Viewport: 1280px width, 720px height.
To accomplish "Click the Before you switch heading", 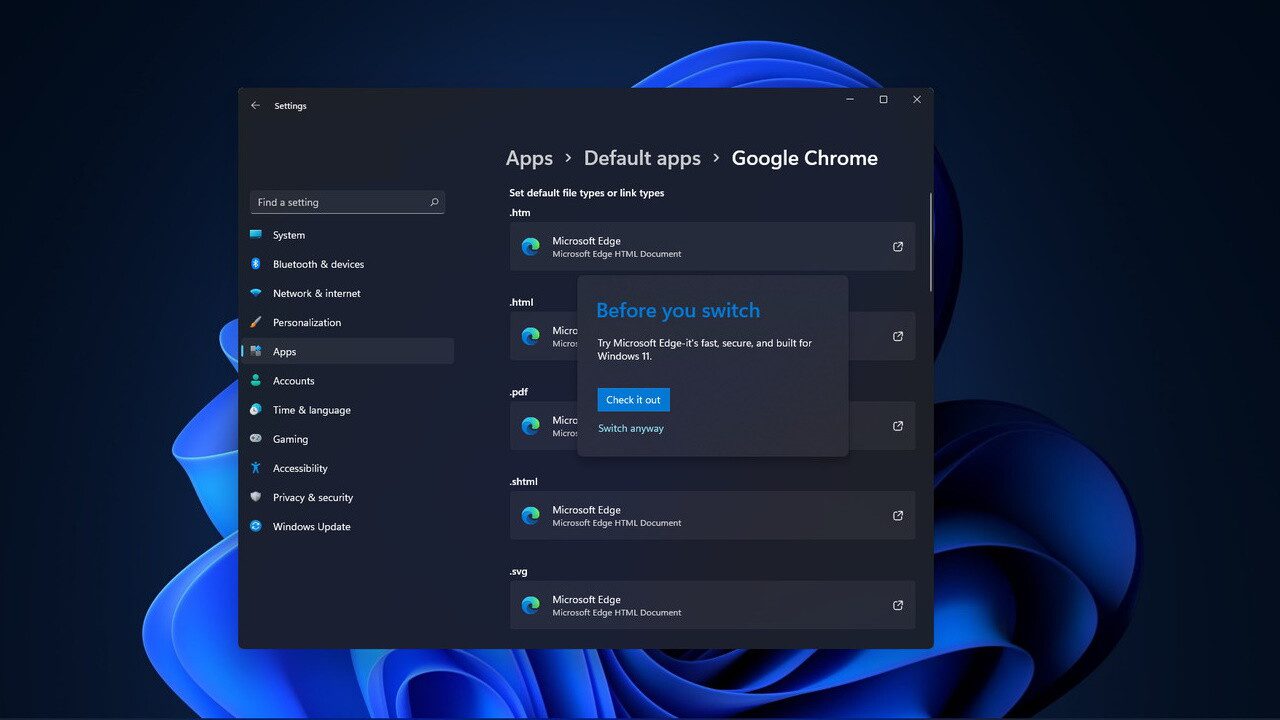I will pyautogui.click(x=678, y=310).
